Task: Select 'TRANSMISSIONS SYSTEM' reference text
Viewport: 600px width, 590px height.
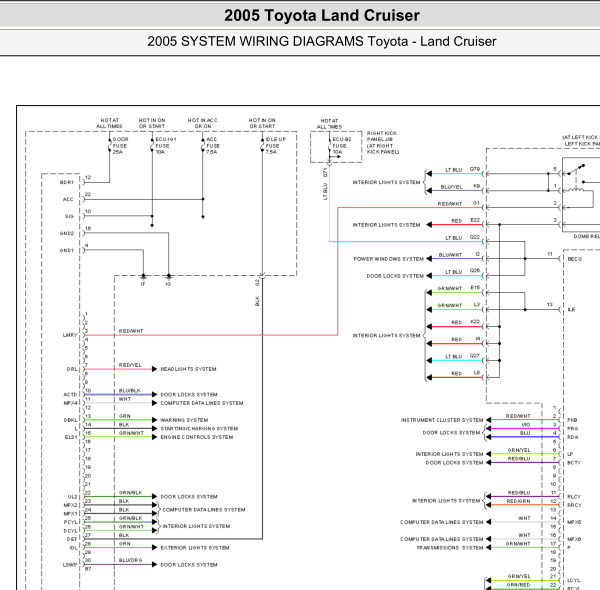Action: pos(450,548)
